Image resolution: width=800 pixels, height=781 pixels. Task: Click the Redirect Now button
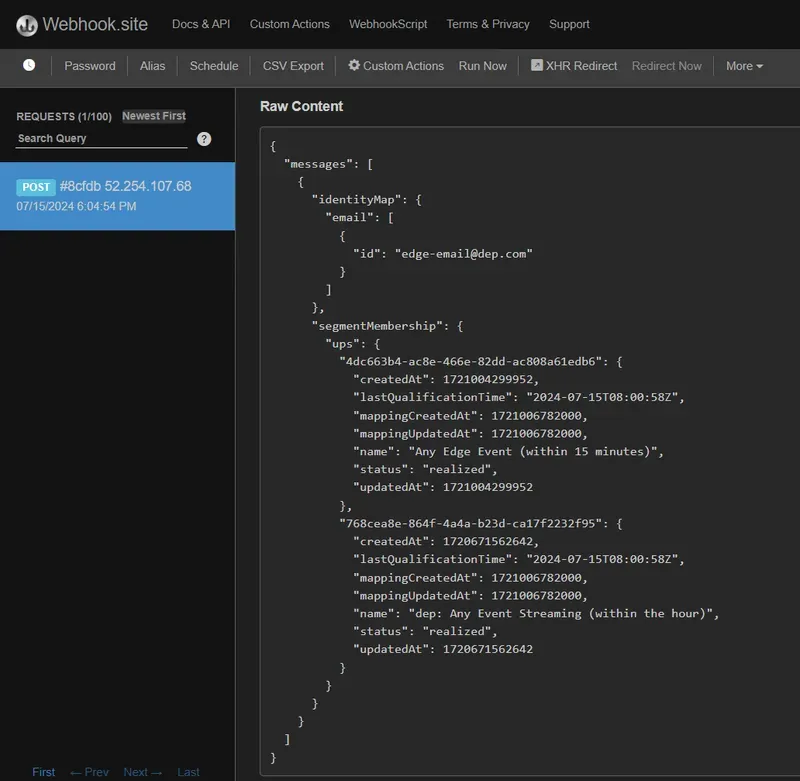666,66
